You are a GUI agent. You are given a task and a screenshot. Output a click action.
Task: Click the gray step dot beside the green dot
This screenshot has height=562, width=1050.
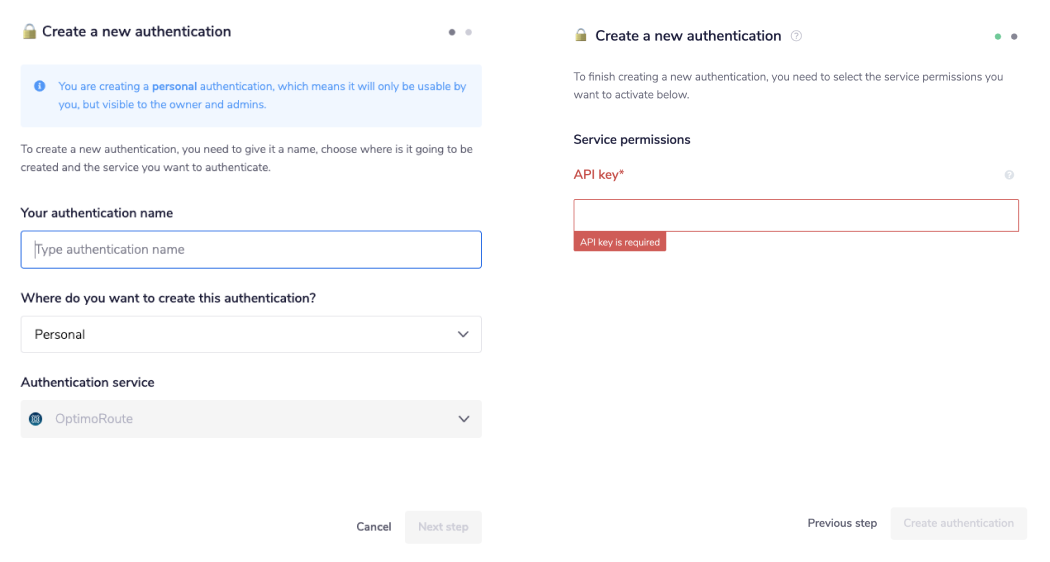(x=1014, y=36)
